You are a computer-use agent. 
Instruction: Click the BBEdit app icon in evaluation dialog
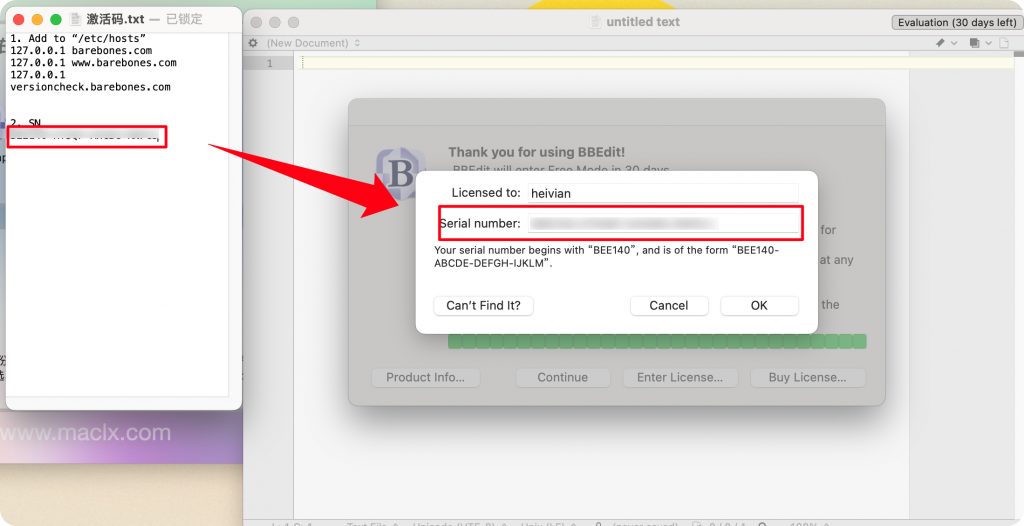(x=400, y=174)
